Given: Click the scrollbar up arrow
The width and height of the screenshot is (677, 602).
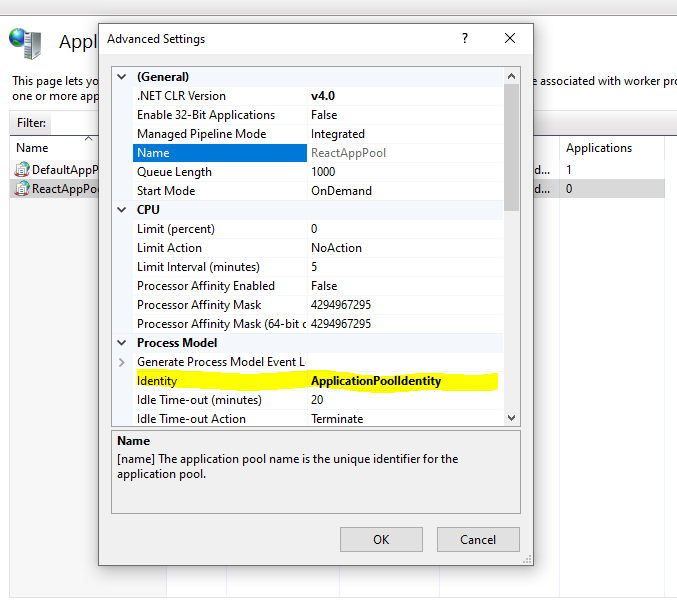Looking at the screenshot, I should 512,76.
